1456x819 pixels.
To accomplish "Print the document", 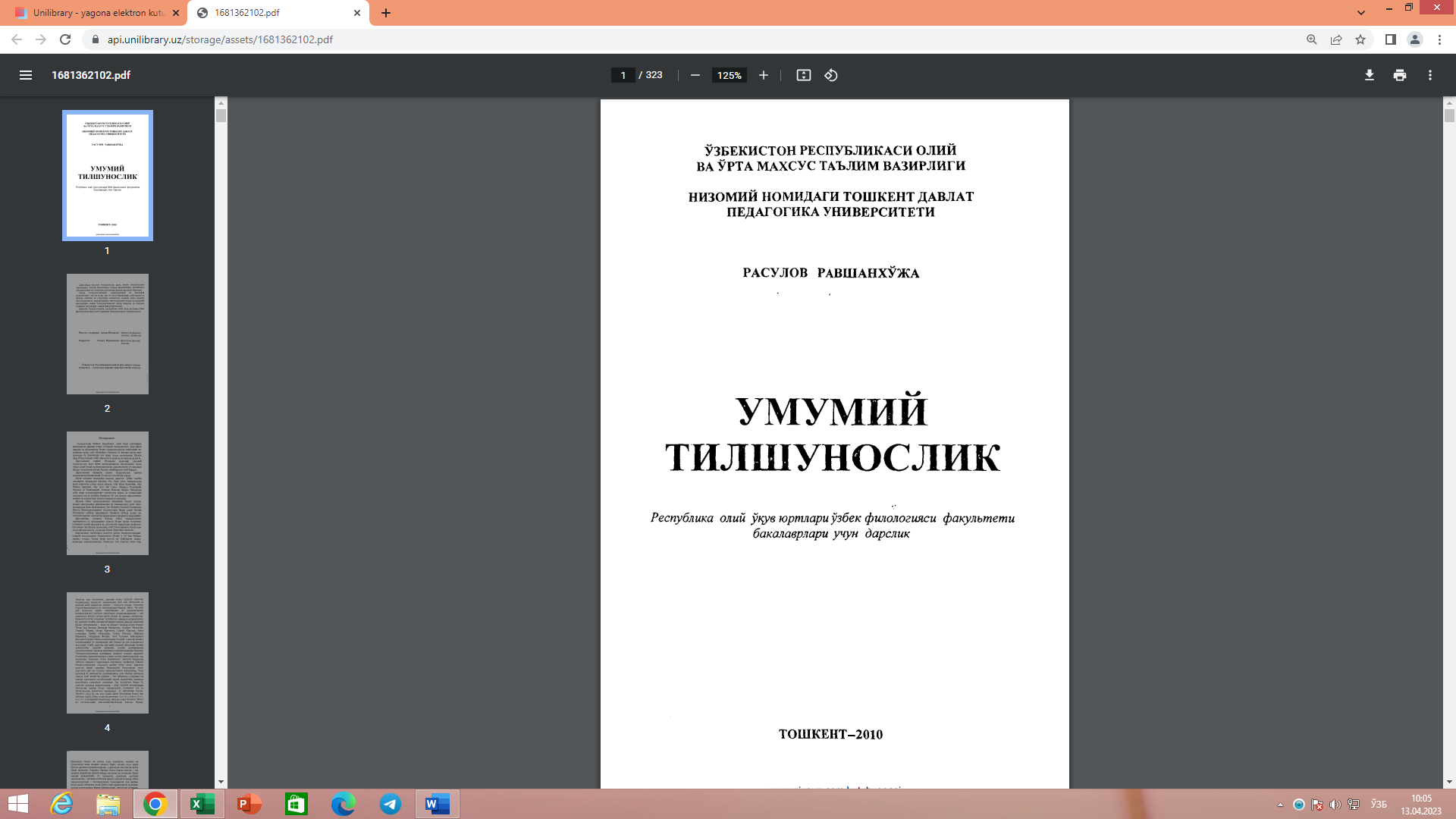I will (x=1399, y=75).
